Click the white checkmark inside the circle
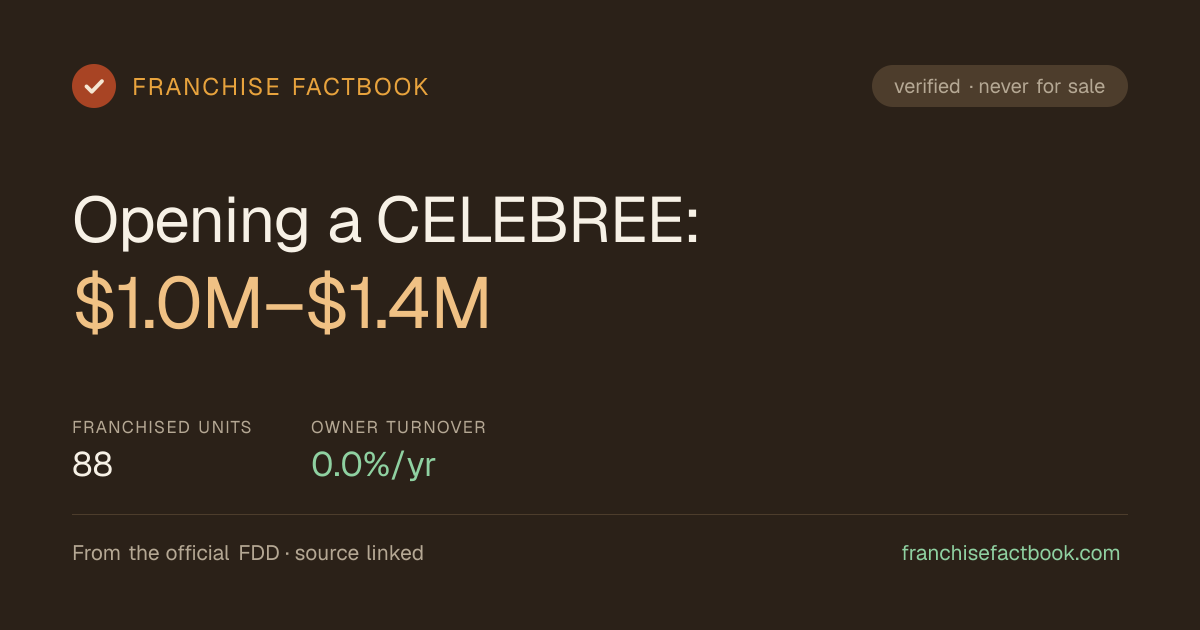This screenshot has width=1200, height=630. (x=94, y=86)
